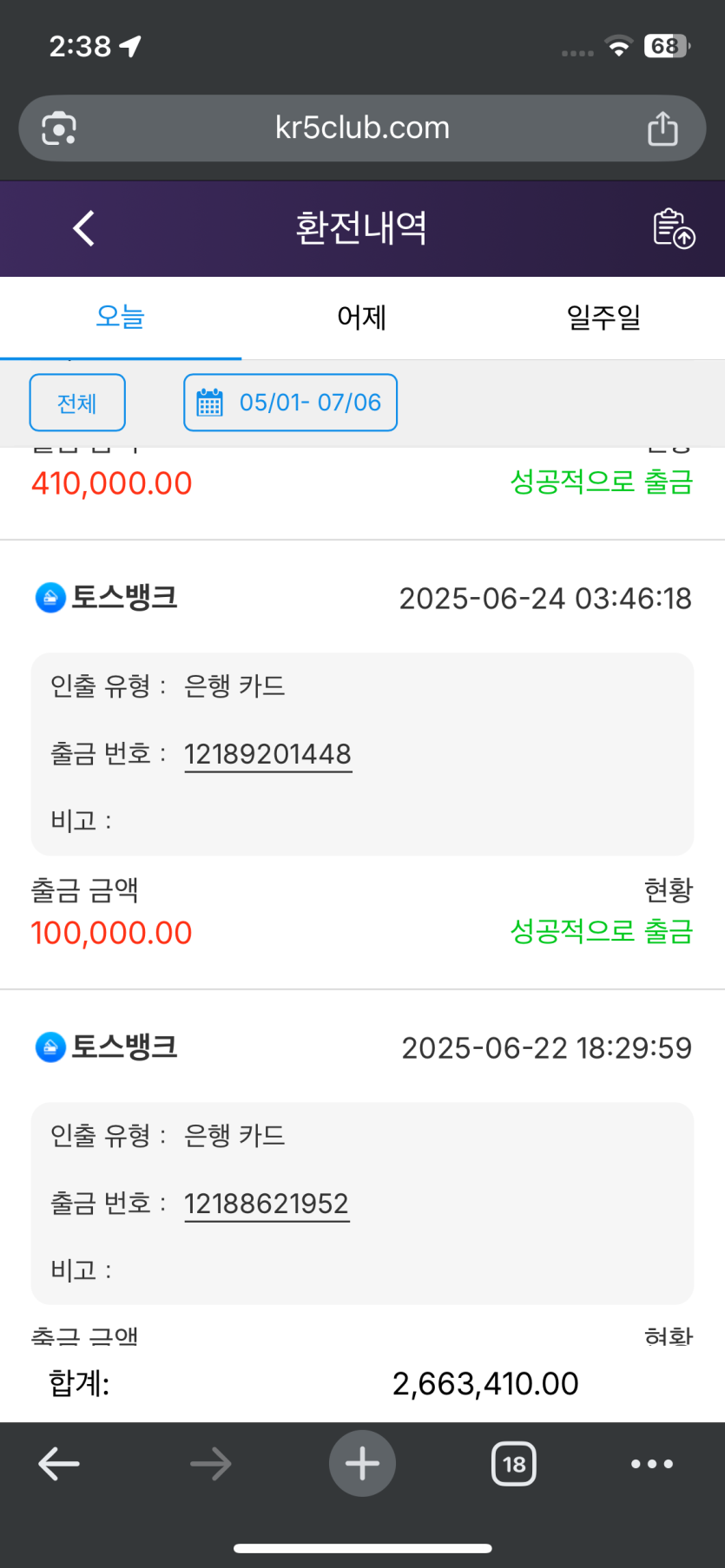Viewport: 725px width, 1568px height.
Task: Tap the calendar icon in the date filter
Action: (209, 403)
